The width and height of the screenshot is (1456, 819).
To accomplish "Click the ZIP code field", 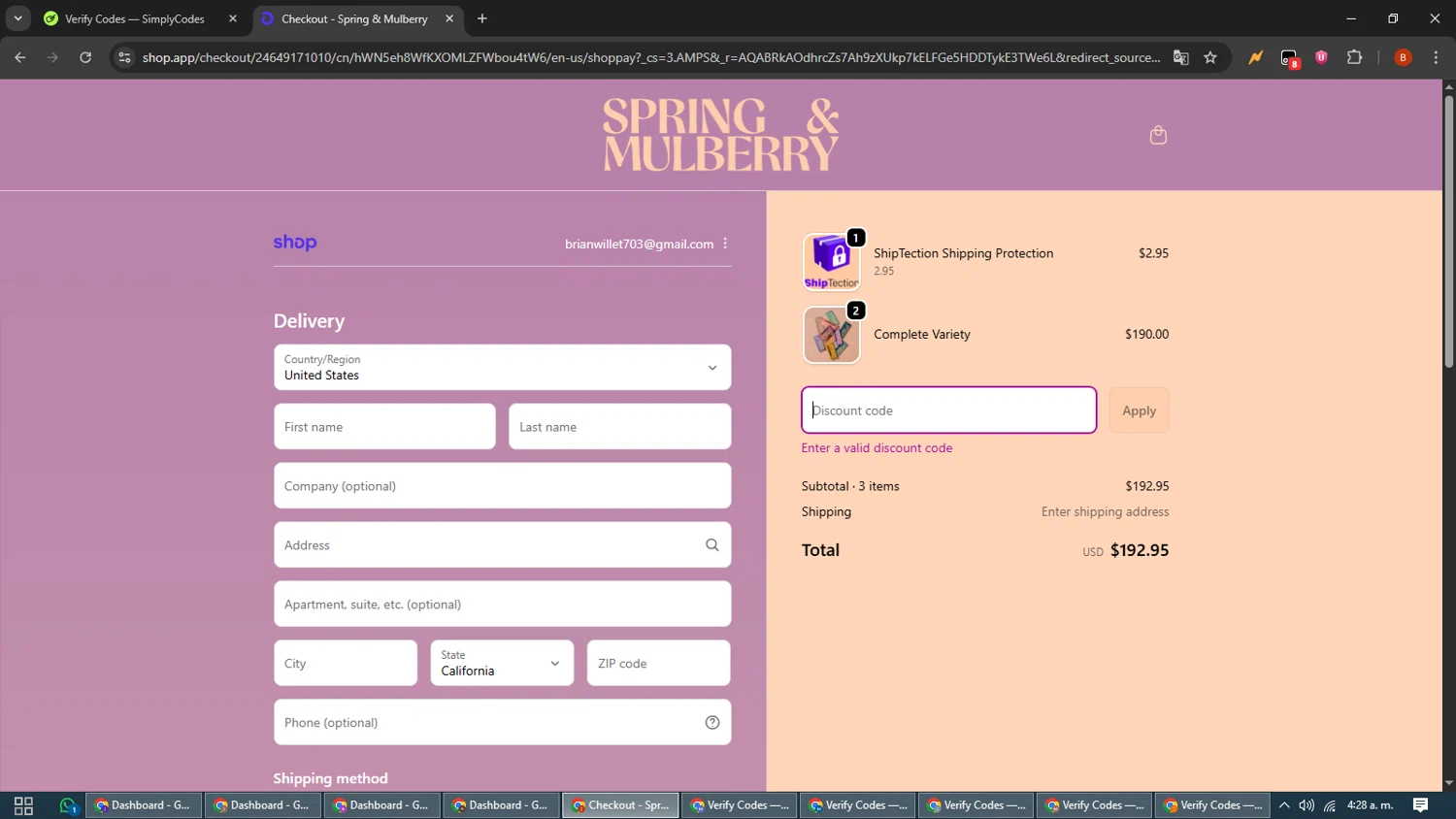I will tap(658, 663).
